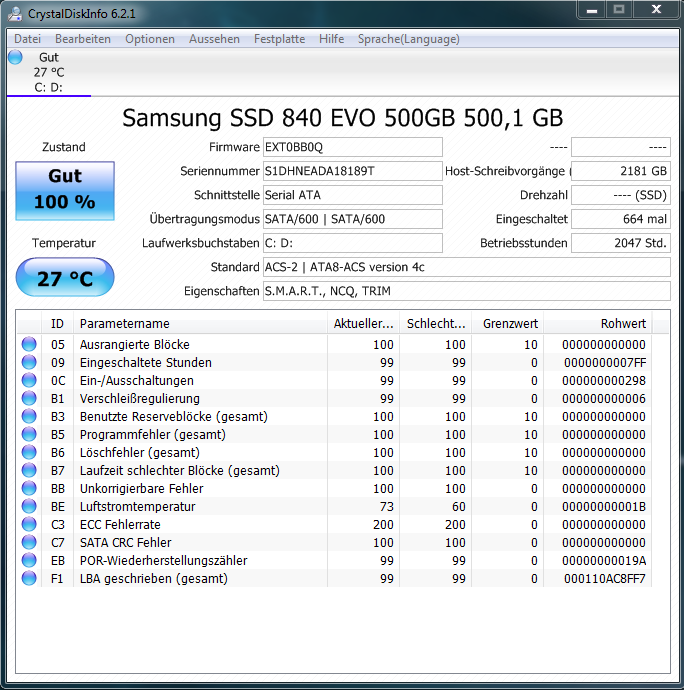Click raw value 0000000007FF
684x690 pixels.
[x=605, y=363]
